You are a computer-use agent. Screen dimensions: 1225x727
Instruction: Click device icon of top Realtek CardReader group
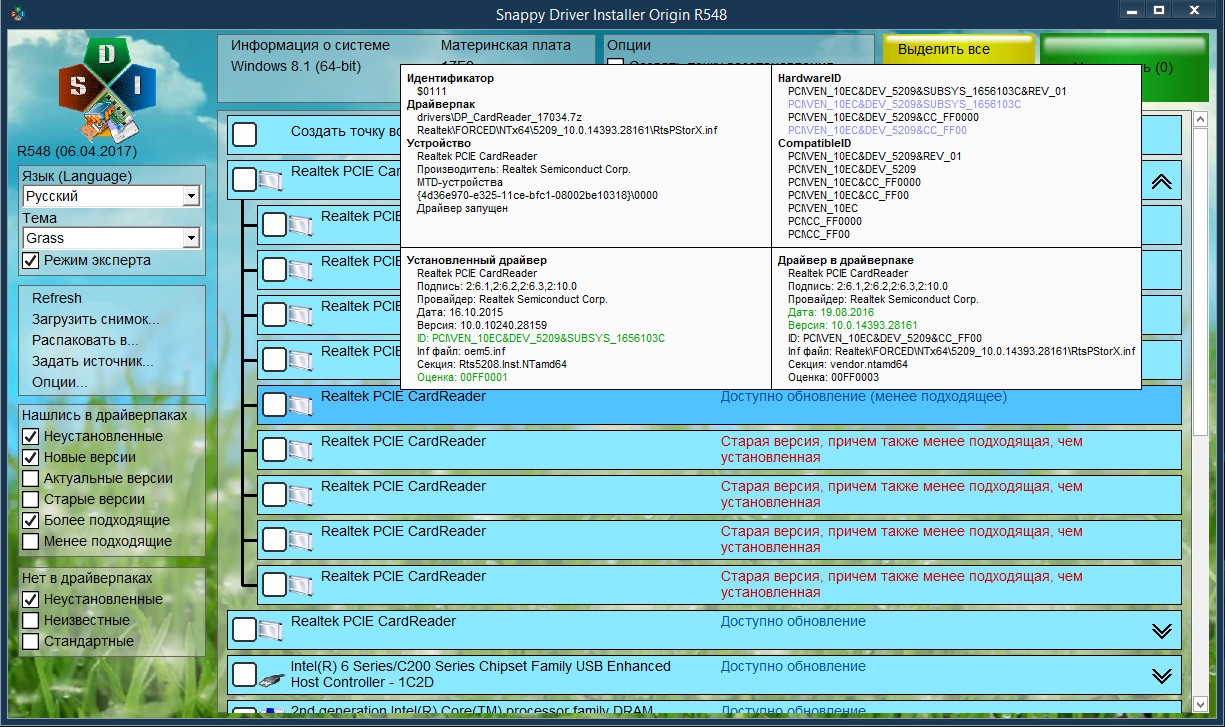coord(271,181)
